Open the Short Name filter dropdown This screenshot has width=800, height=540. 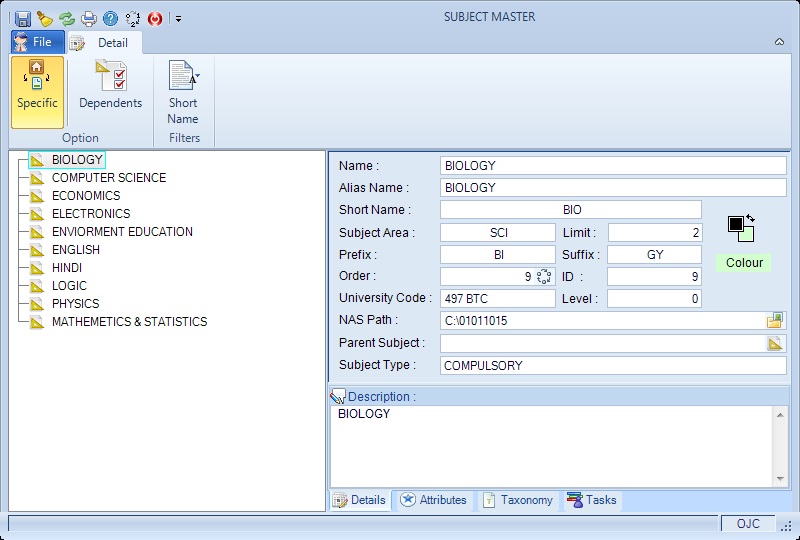tap(183, 92)
